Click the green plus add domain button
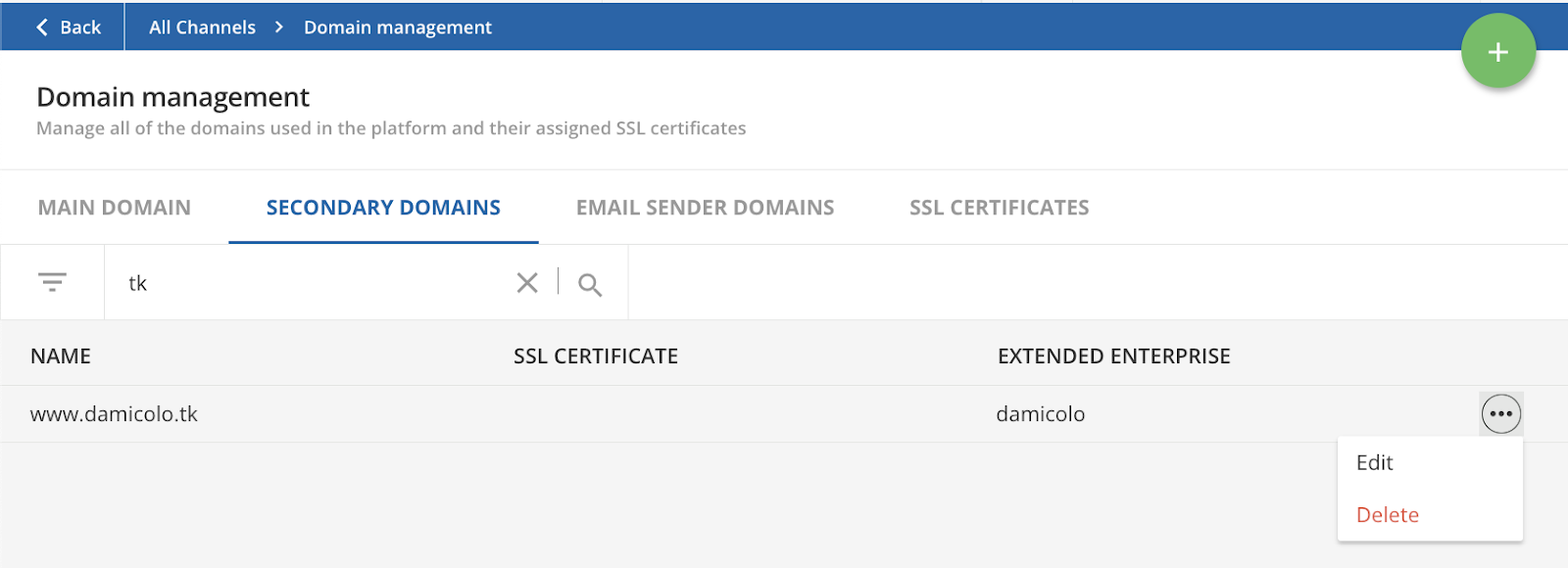The image size is (1568, 568). click(1497, 51)
